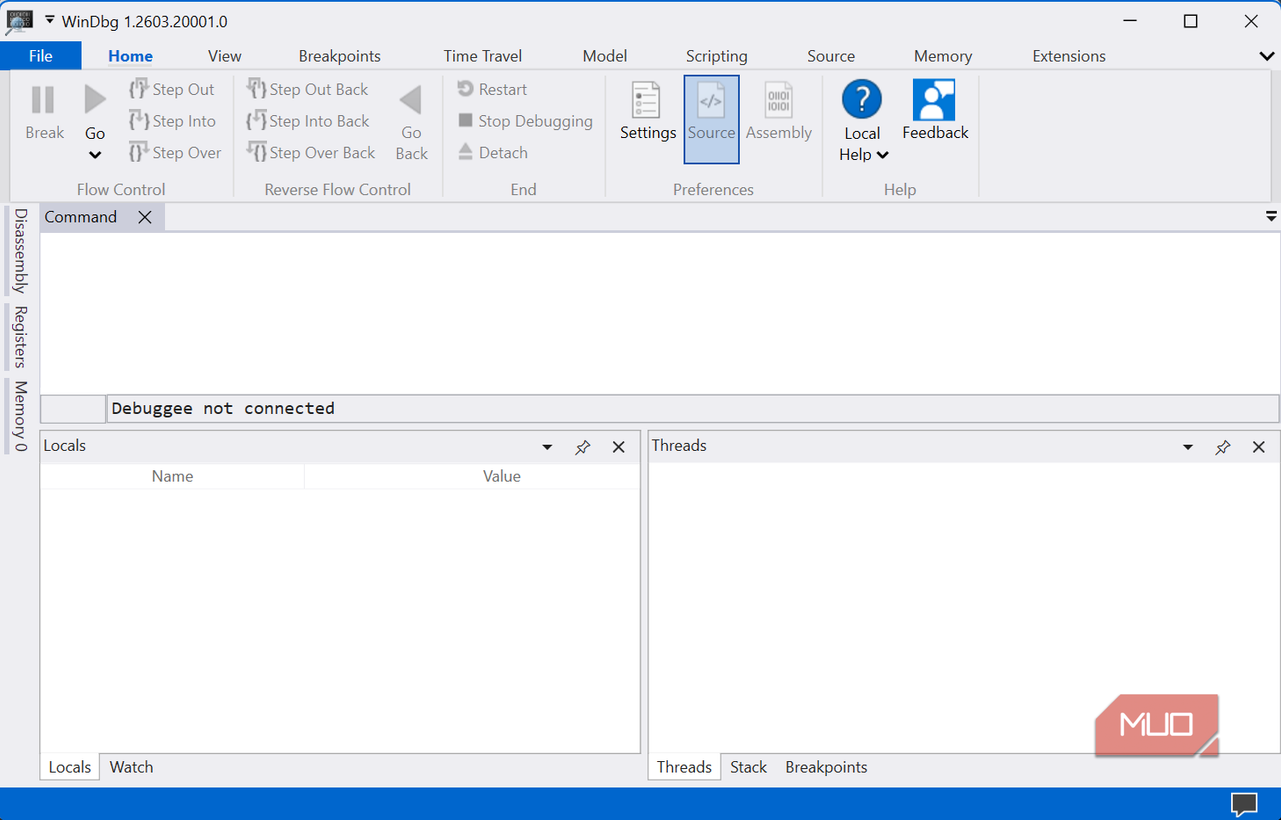Pin the Threads panel
The image size is (1281, 820).
[x=1223, y=447]
